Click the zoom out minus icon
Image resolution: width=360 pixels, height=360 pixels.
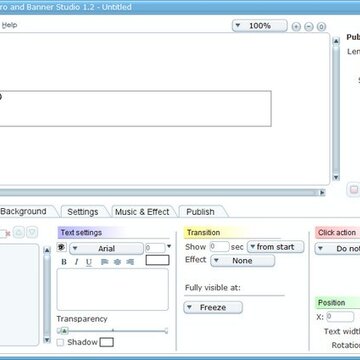click(x=309, y=27)
